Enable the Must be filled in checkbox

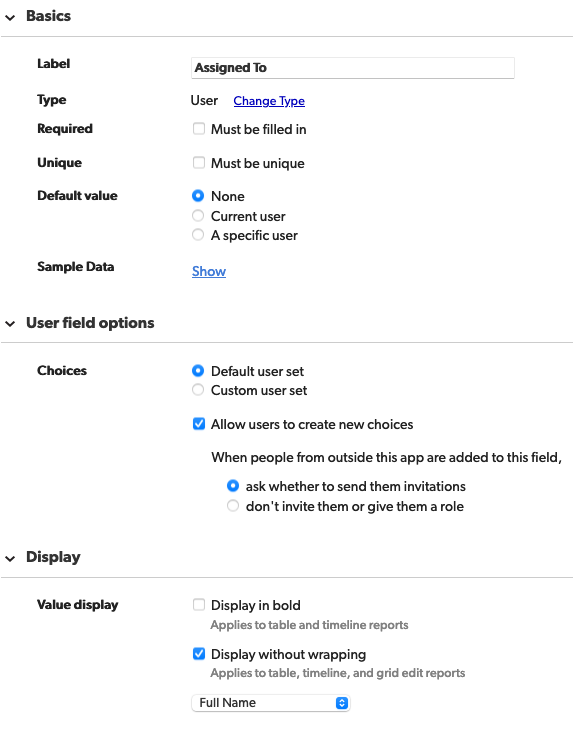[199, 129]
